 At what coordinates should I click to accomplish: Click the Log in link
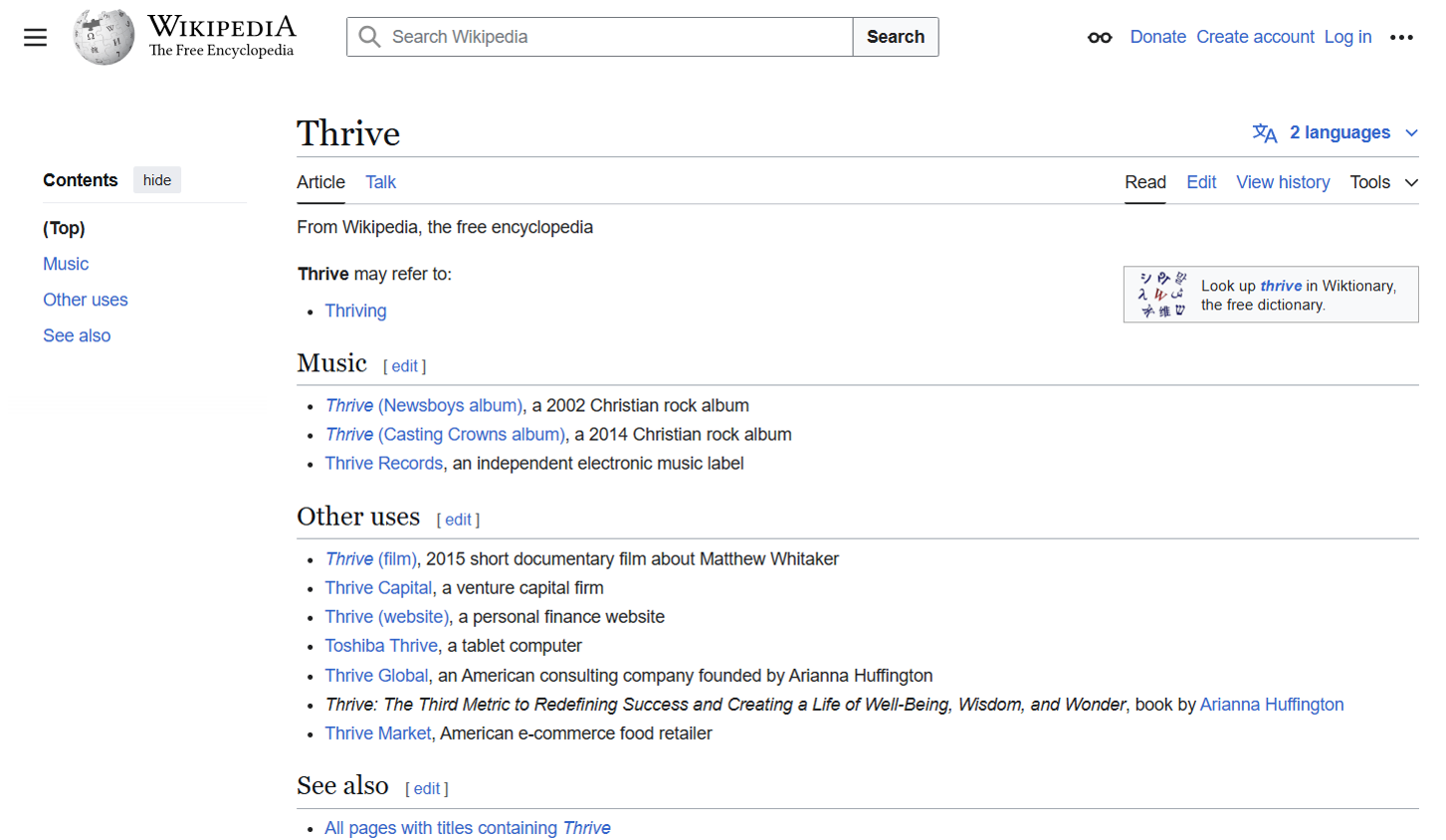tap(1347, 37)
